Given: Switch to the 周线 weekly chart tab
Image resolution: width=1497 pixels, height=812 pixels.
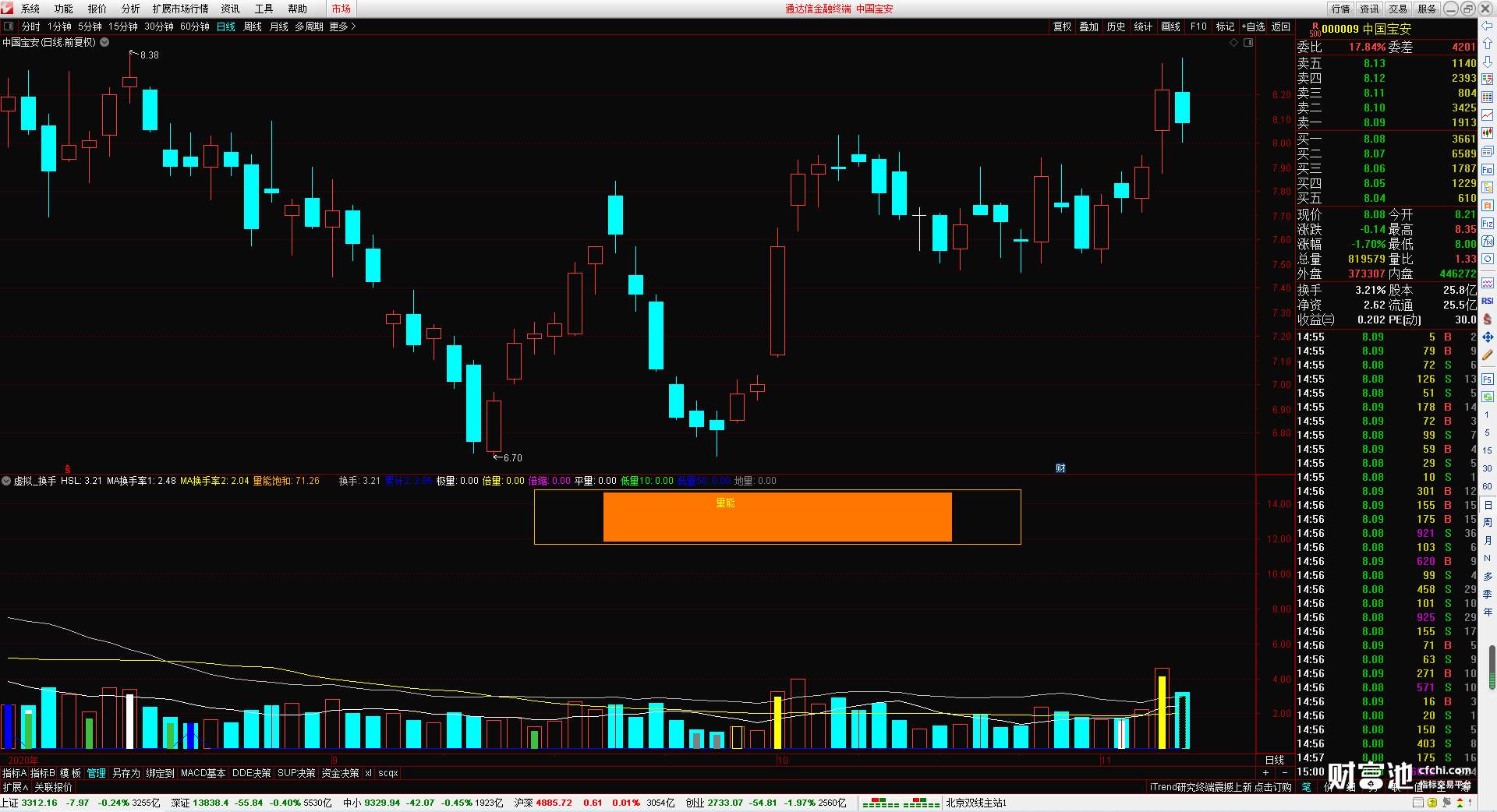Looking at the screenshot, I should (x=253, y=26).
